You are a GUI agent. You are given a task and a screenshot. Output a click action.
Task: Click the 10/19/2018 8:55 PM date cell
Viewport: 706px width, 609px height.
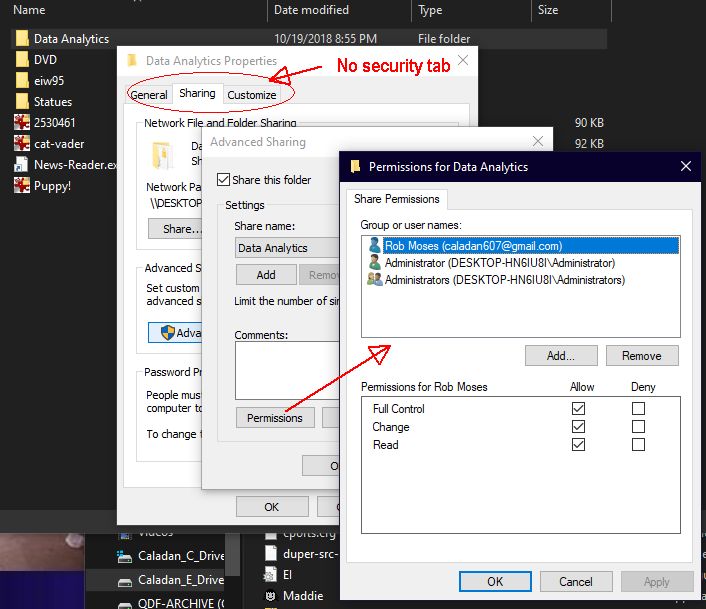coord(325,39)
